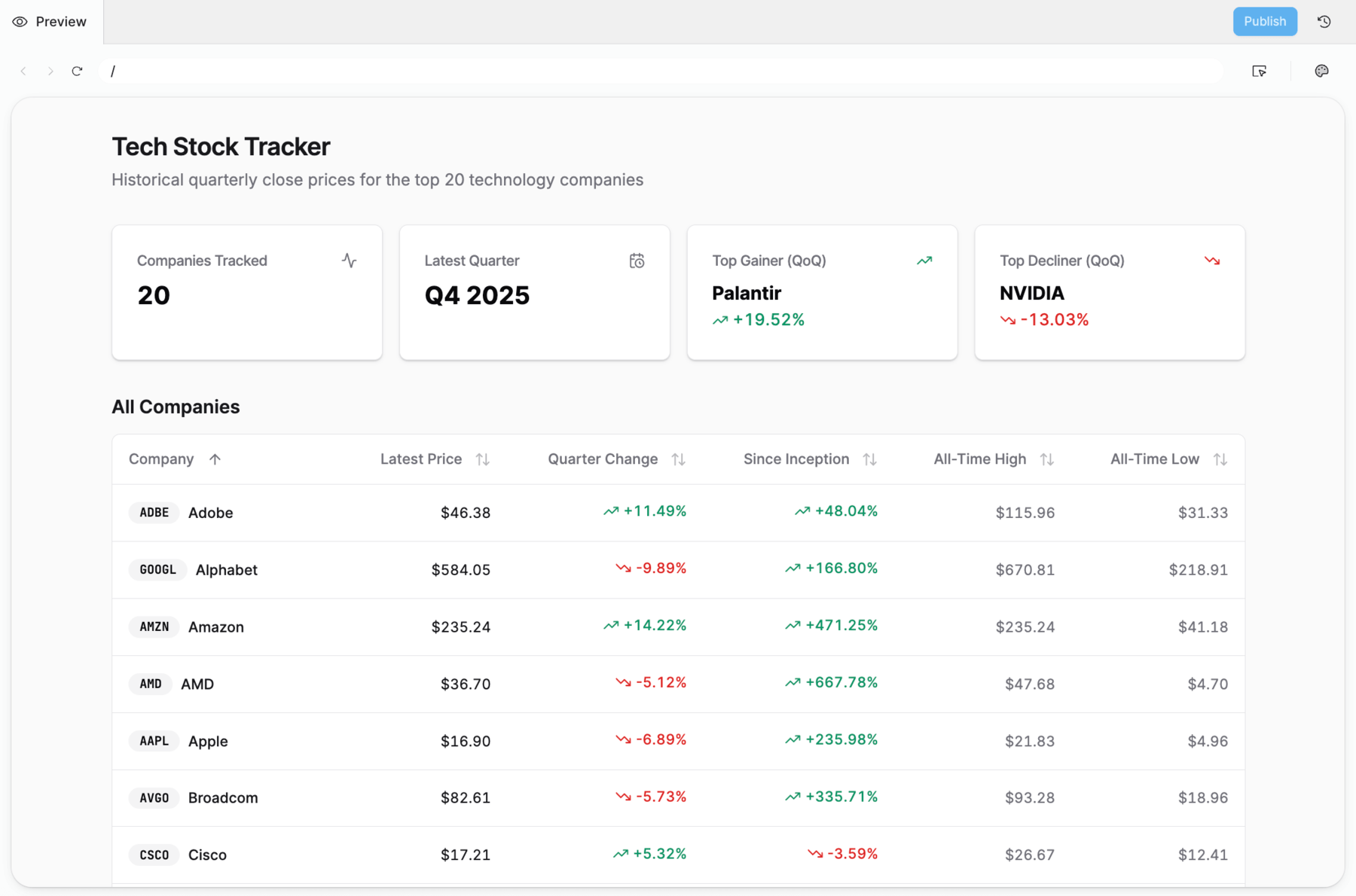Sort table by Company column
This screenshot has width=1356, height=896.
[175, 459]
